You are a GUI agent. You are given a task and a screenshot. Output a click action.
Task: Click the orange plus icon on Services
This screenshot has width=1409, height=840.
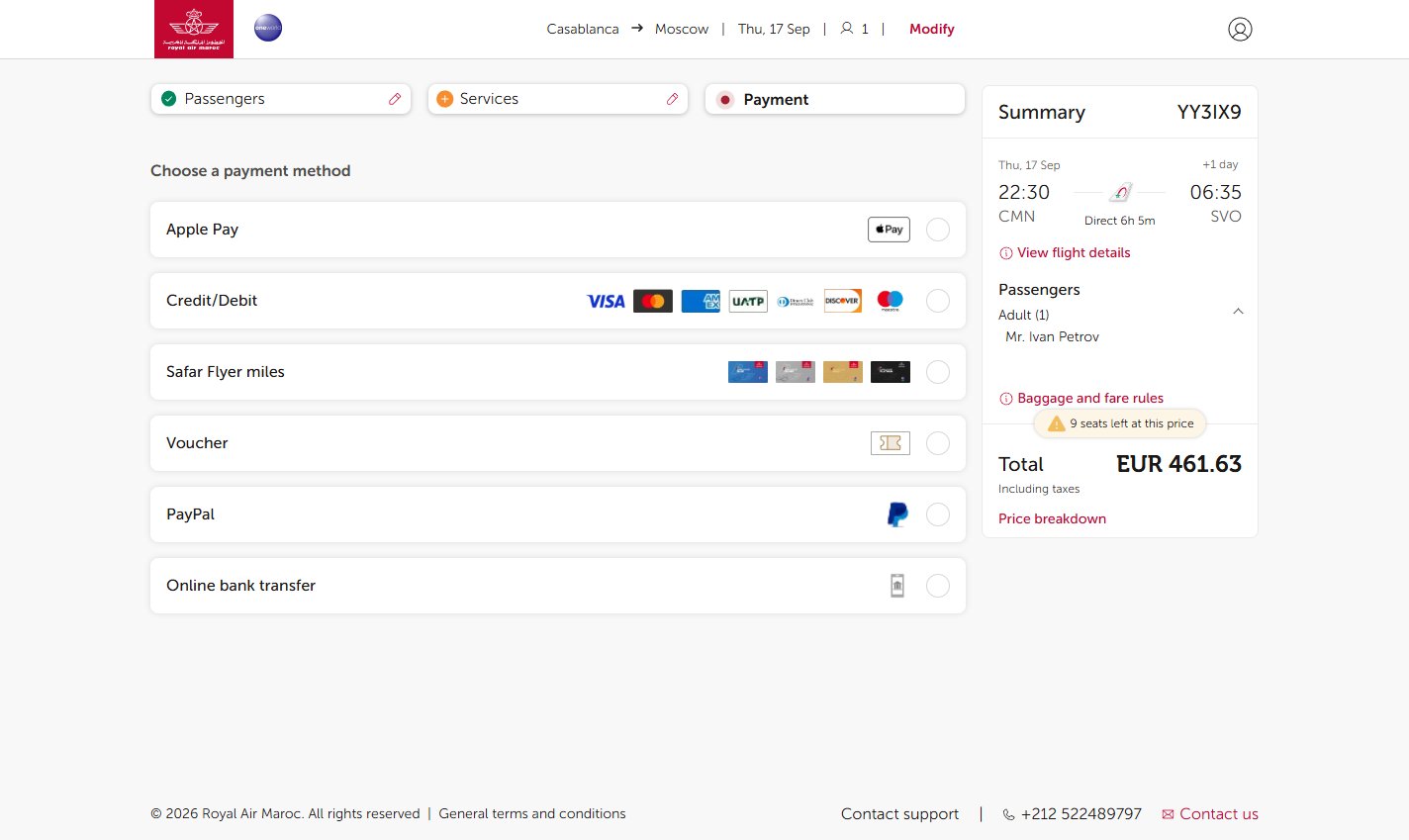(x=445, y=99)
